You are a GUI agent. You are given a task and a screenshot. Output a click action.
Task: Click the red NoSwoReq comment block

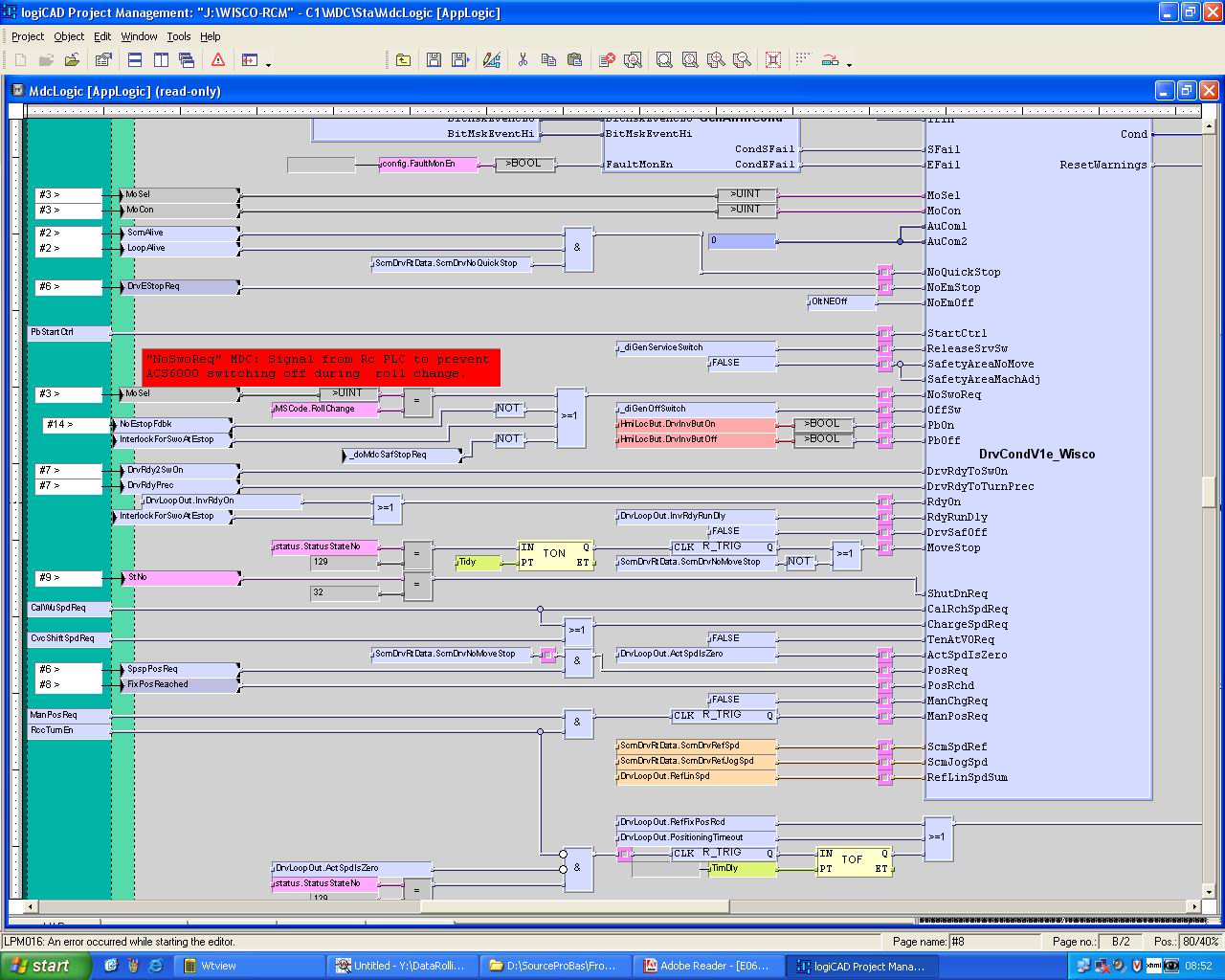tap(321, 367)
